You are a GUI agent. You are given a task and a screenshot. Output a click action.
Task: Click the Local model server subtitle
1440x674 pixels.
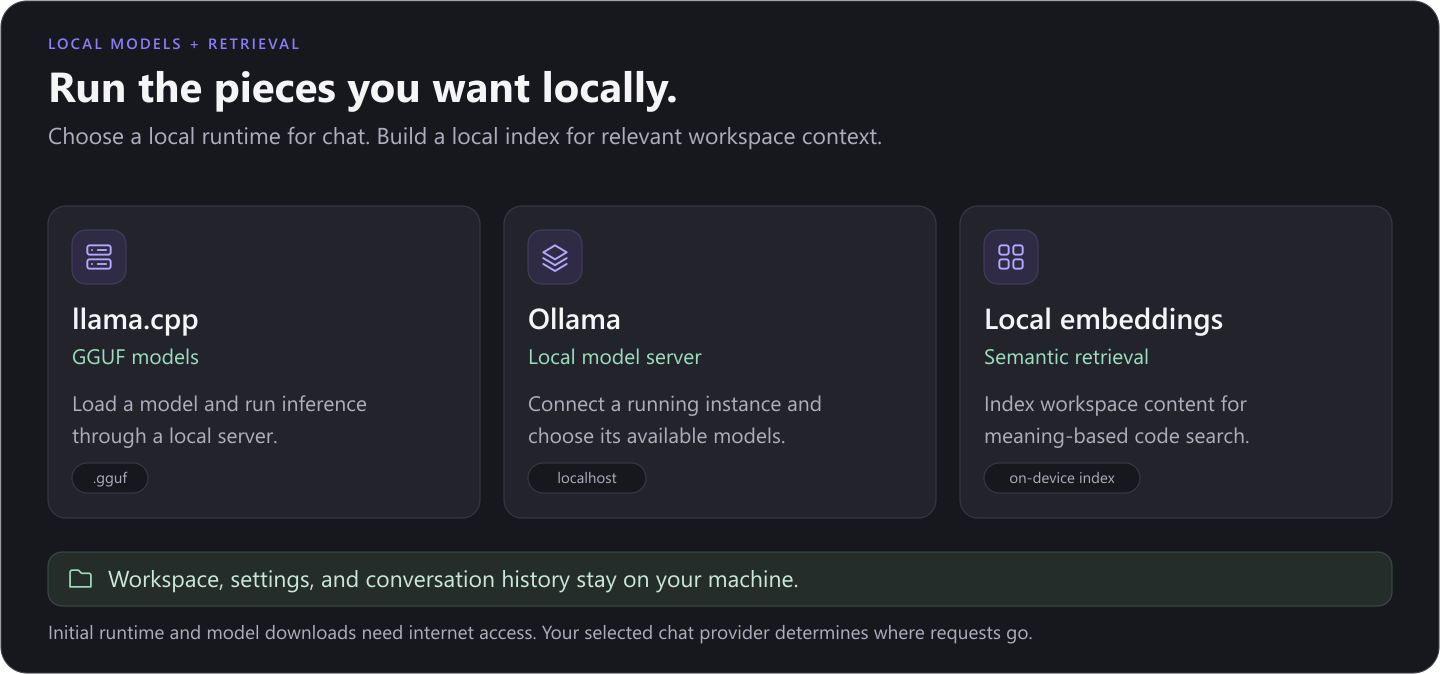click(x=615, y=357)
